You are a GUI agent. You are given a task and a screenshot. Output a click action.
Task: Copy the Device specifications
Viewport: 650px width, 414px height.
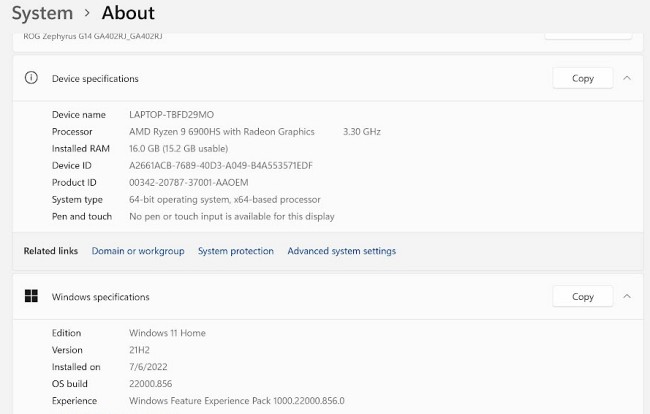[582, 78]
